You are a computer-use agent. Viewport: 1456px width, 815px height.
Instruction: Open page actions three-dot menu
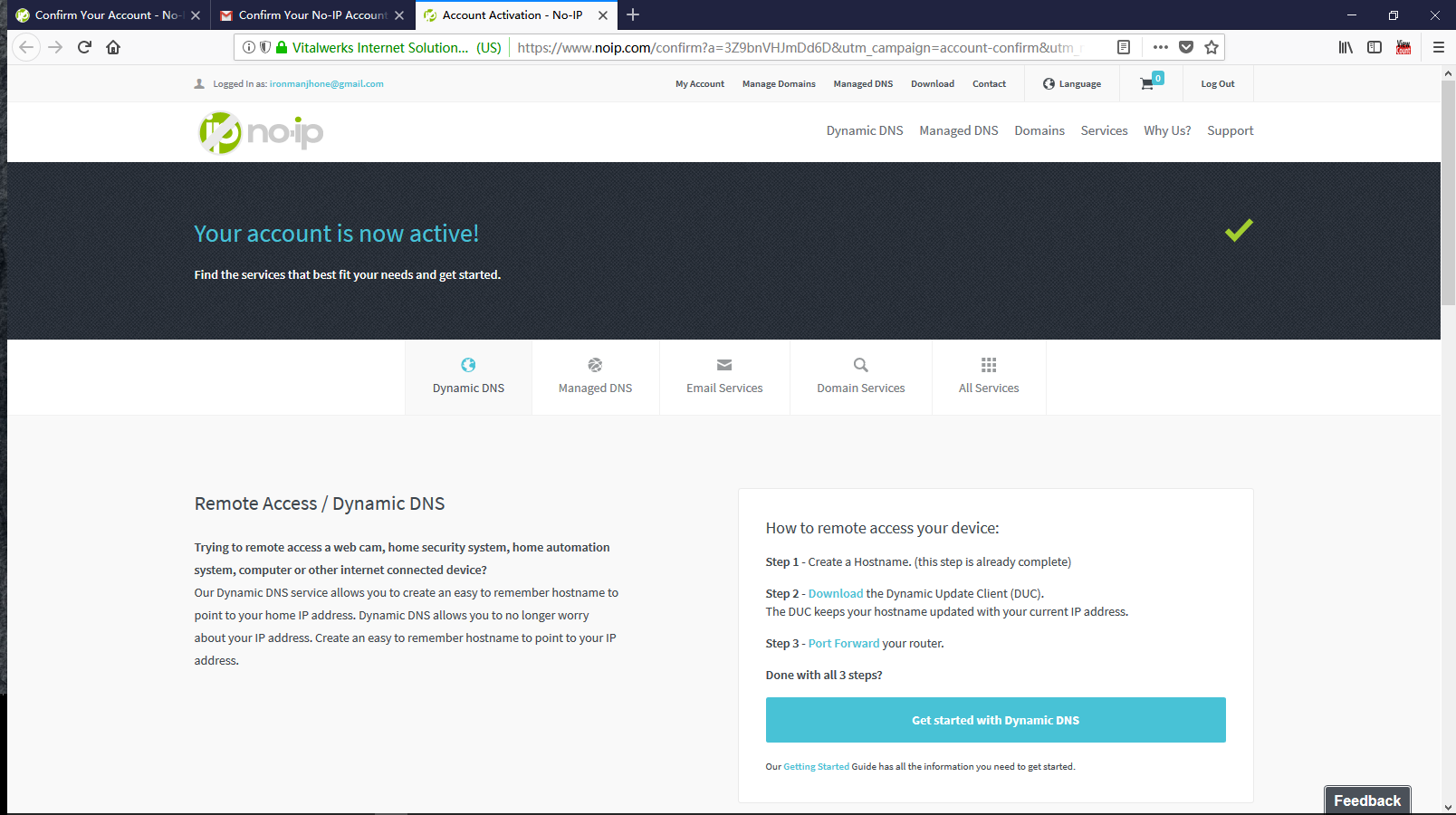pyautogui.click(x=1161, y=47)
